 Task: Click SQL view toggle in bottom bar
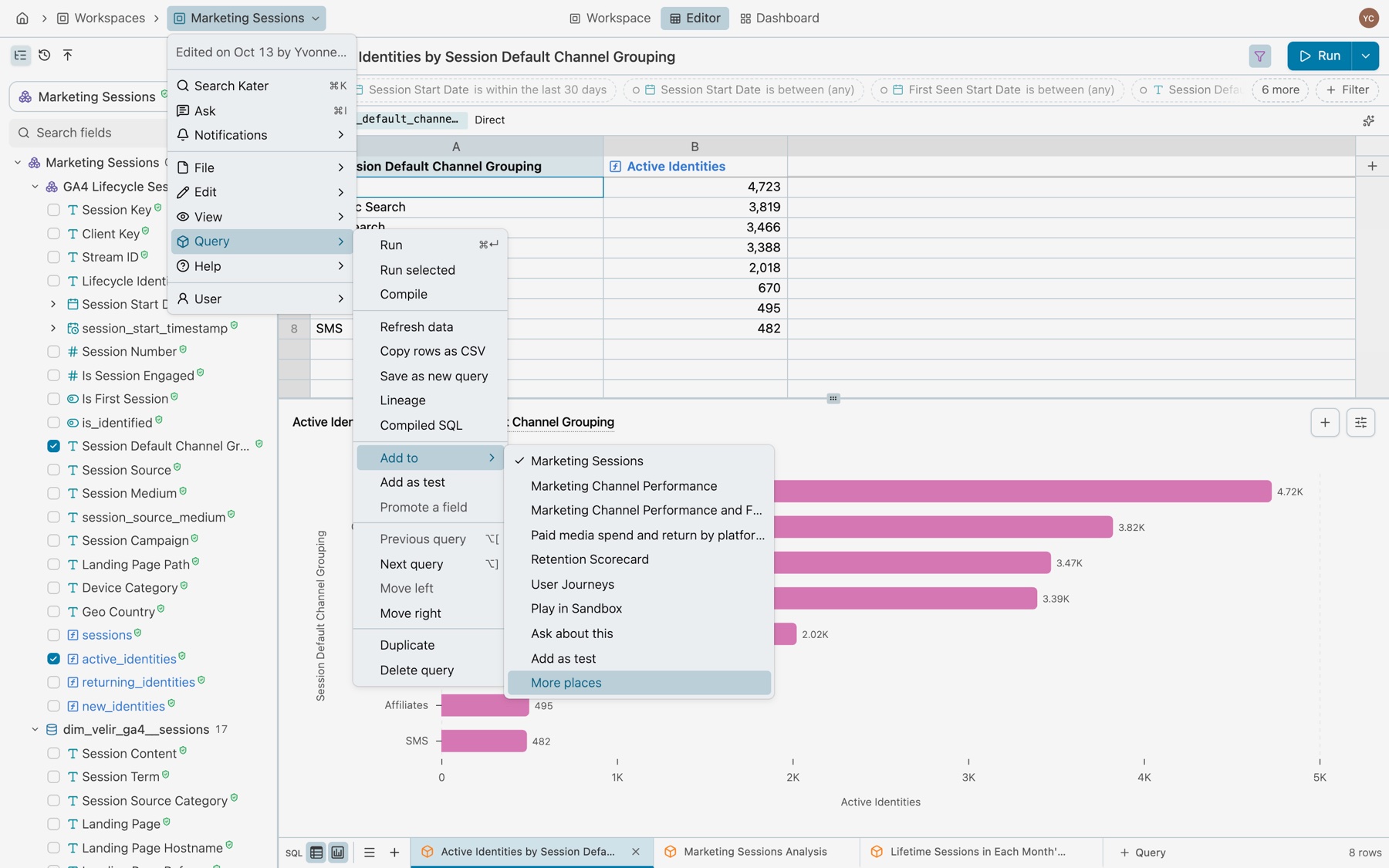coord(294,853)
